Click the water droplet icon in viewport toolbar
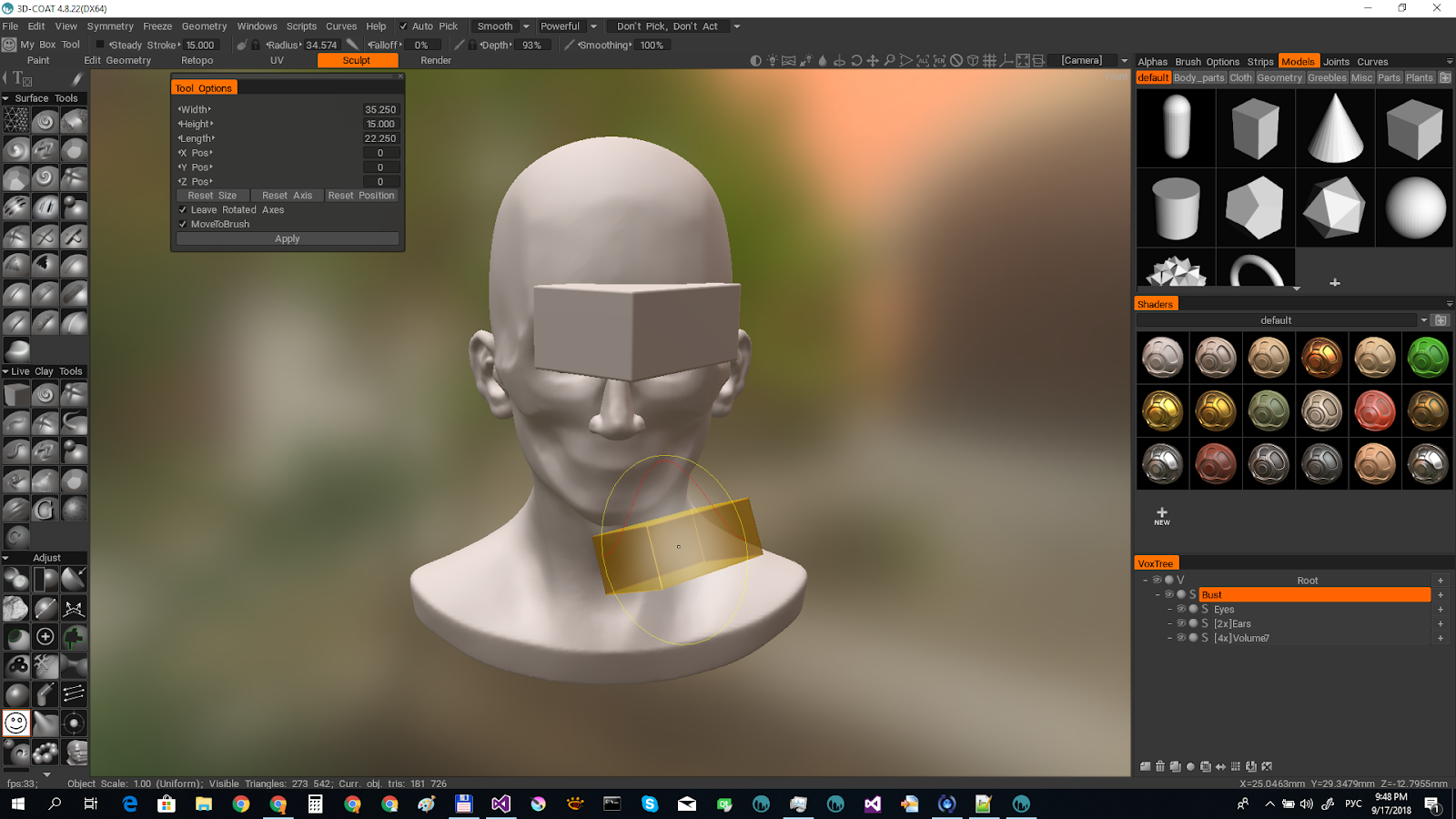This screenshot has height=819, width=1456. point(823,60)
